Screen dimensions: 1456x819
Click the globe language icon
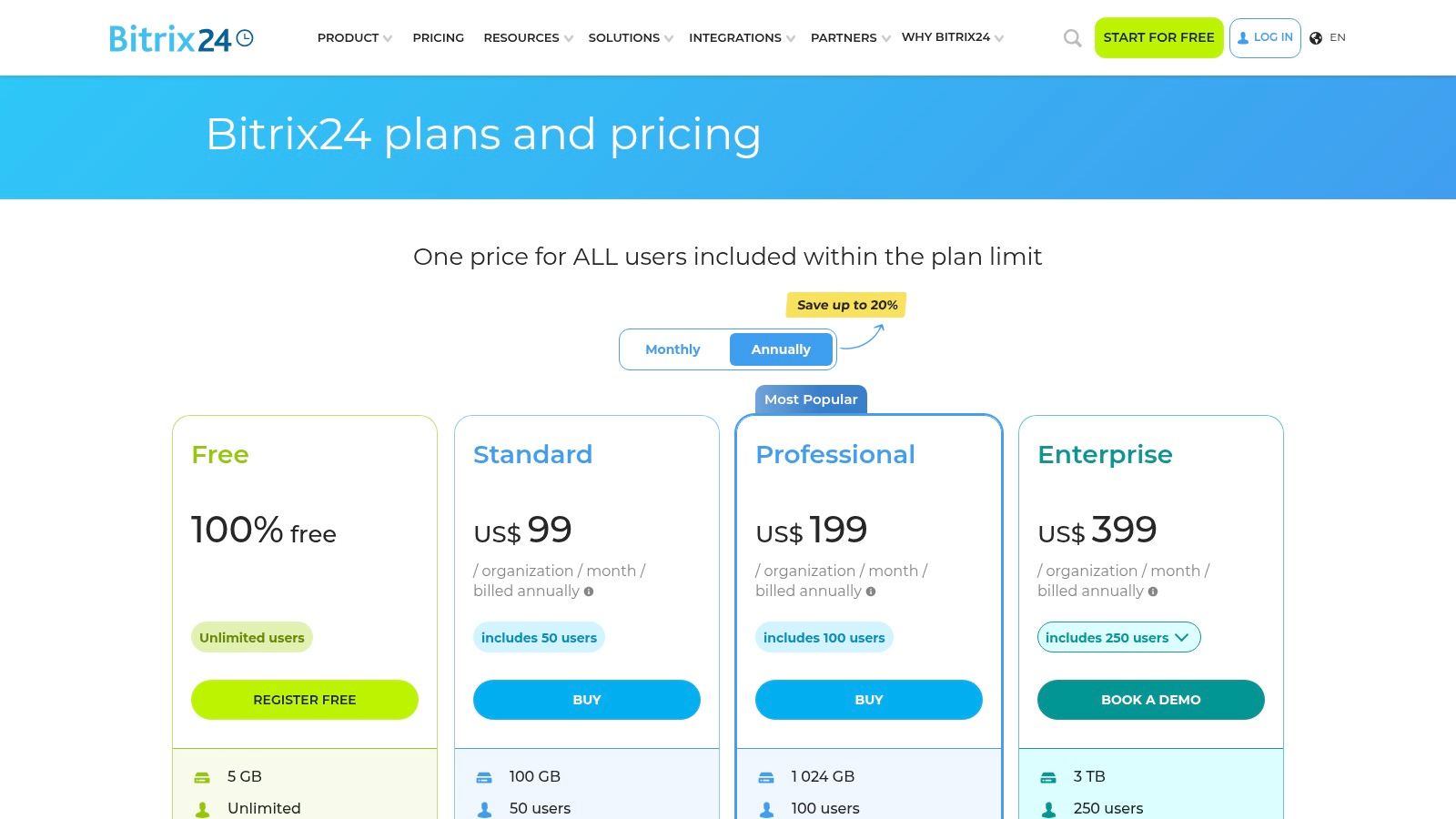tap(1316, 38)
